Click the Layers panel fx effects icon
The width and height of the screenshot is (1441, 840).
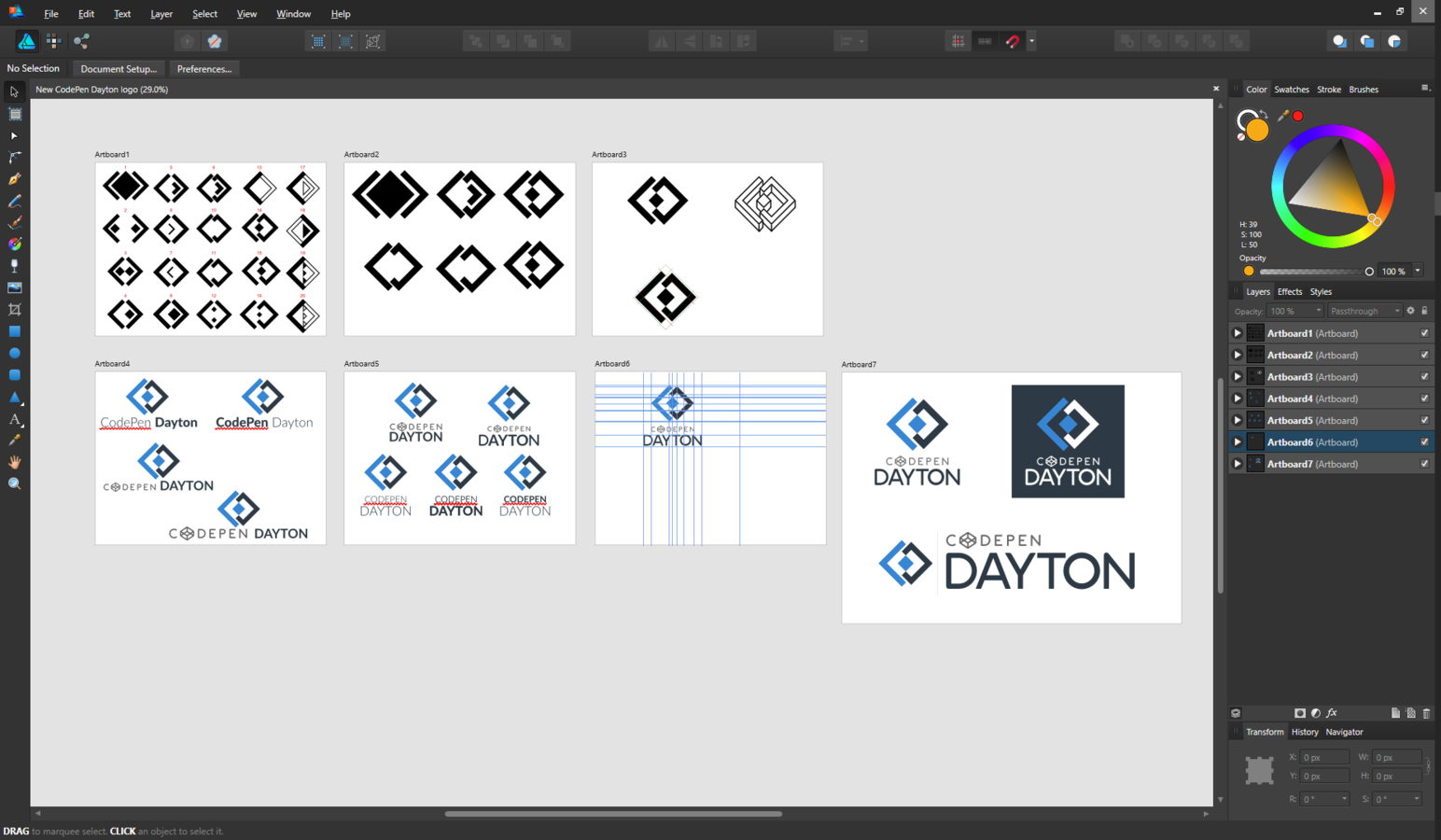click(x=1332, y=713)
